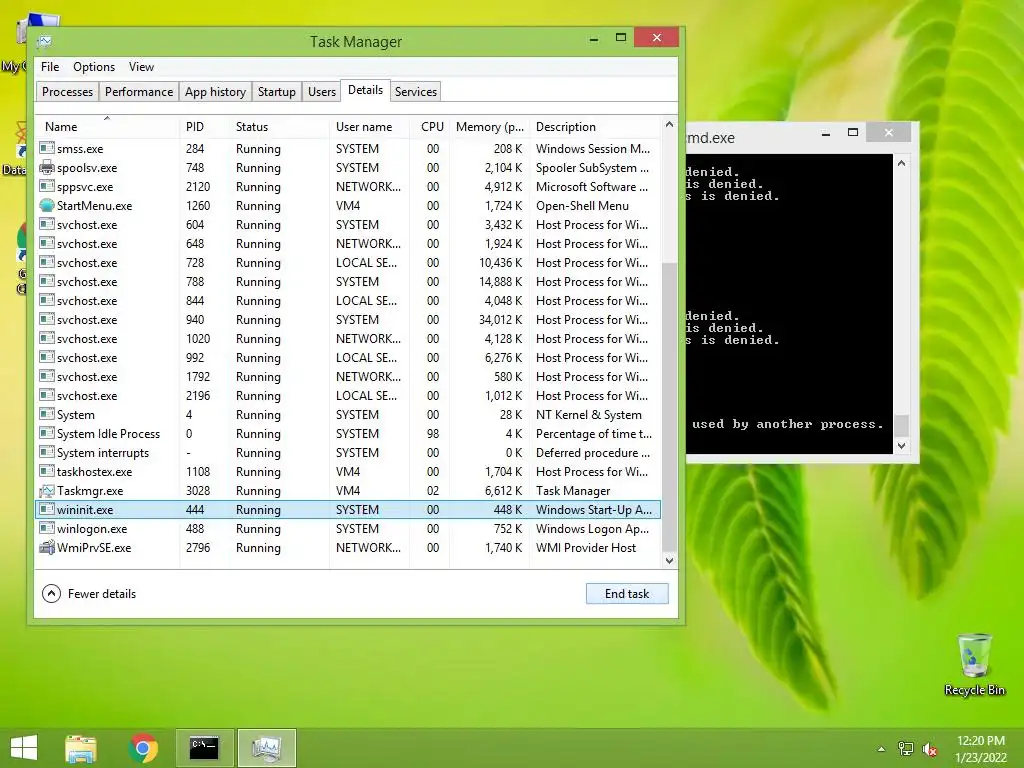Open the View menu
Viewport: 1024px width, 768px height.
click(x=141, y=67)
